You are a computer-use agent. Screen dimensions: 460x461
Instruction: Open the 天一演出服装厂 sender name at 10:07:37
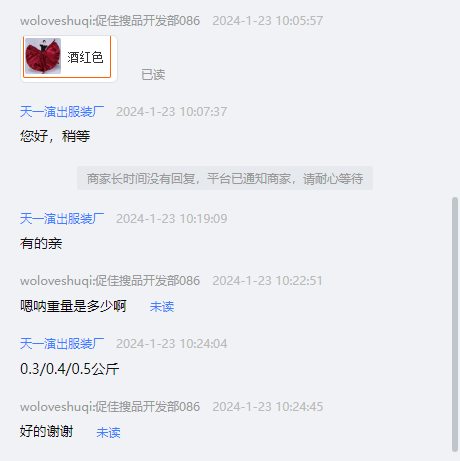(62, 112)
